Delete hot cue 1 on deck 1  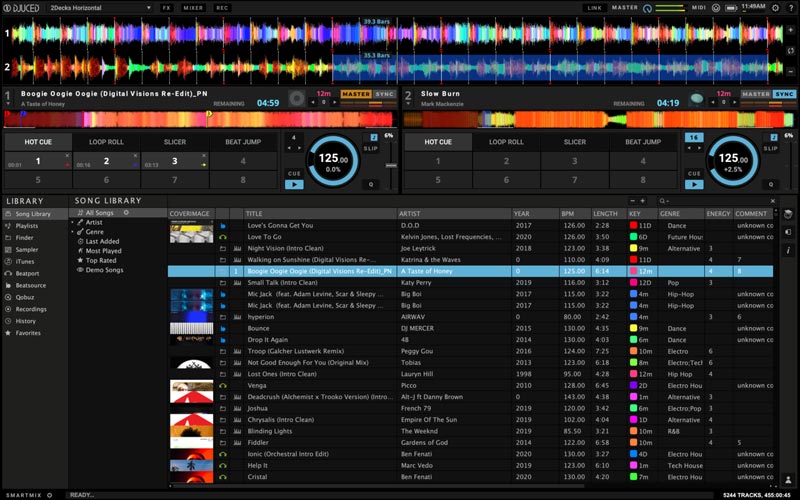67,156
